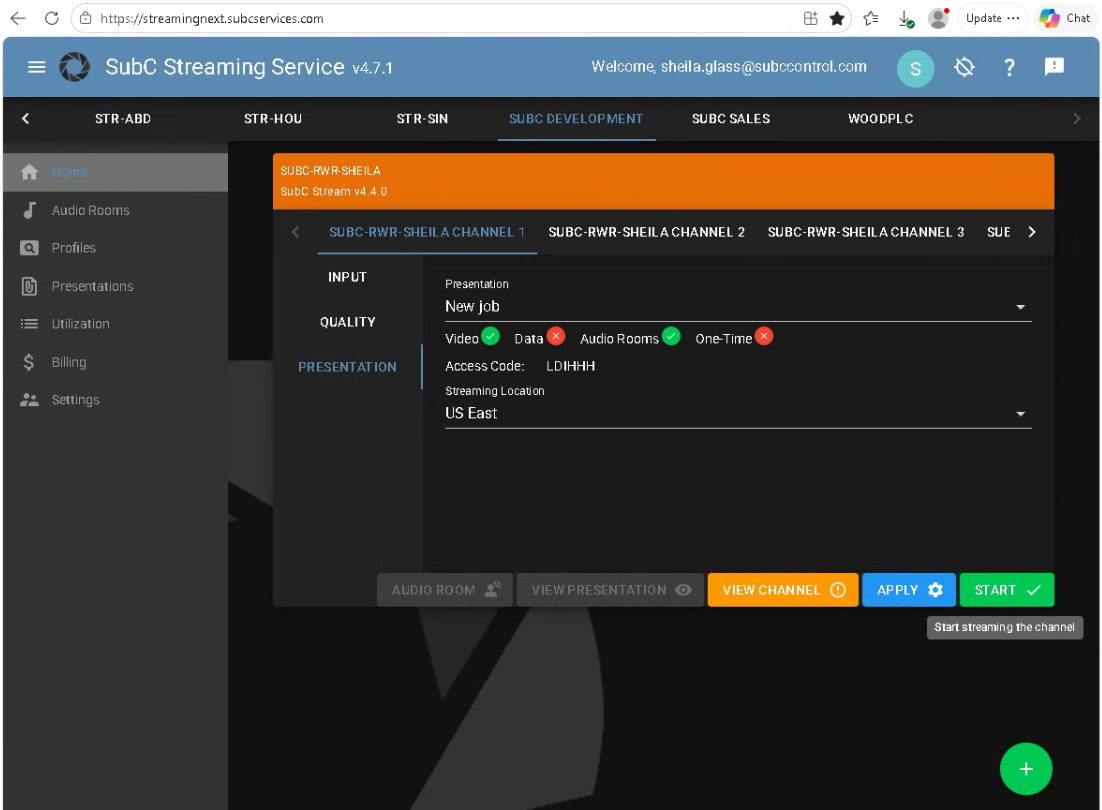The height and width of the screenshot is (810, 1102).
Task: Open browser favorites list icon
Action: pyautogui.click(x=871, y=18)
